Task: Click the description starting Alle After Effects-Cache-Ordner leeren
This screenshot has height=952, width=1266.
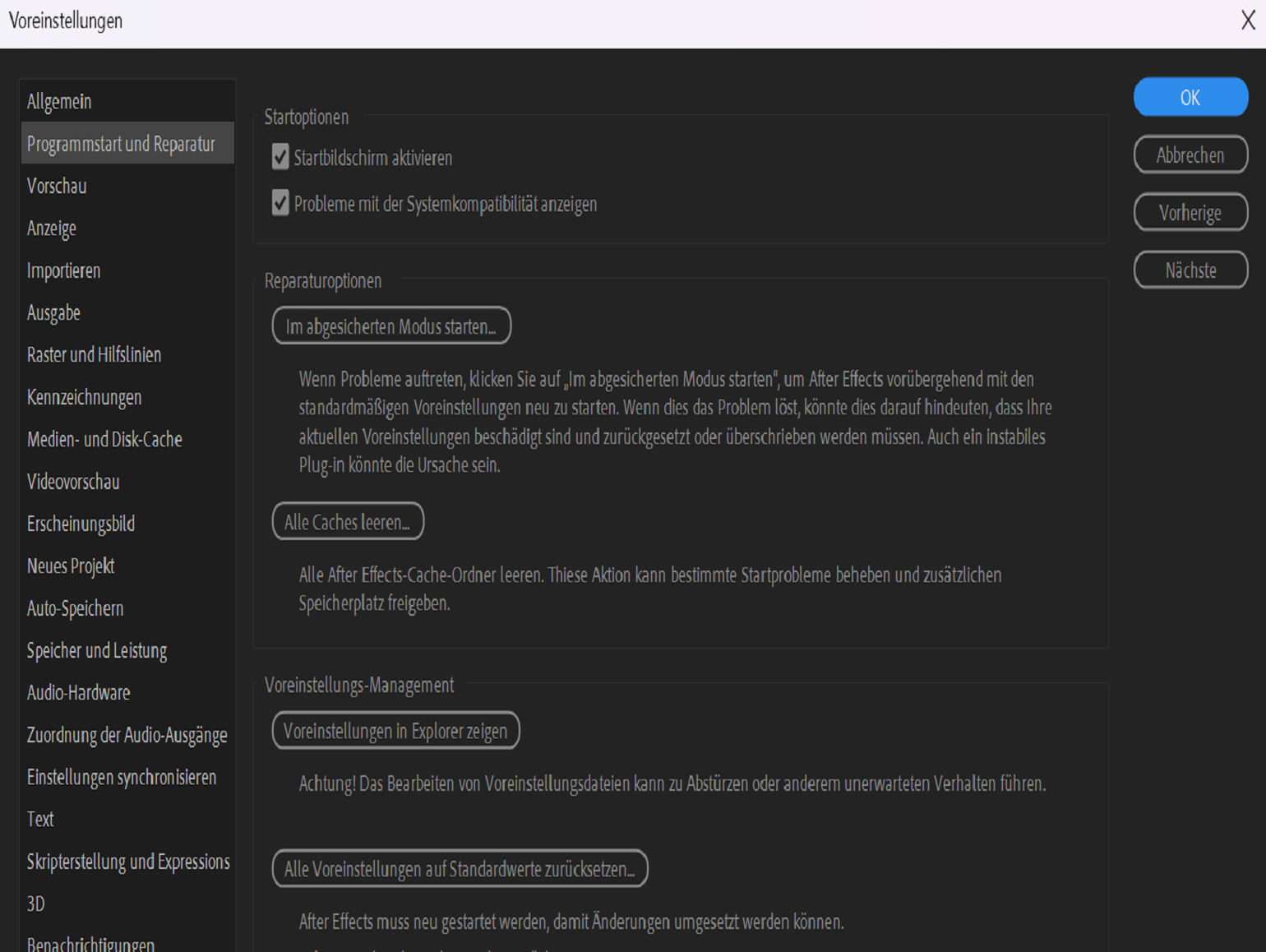Action: 650,589
